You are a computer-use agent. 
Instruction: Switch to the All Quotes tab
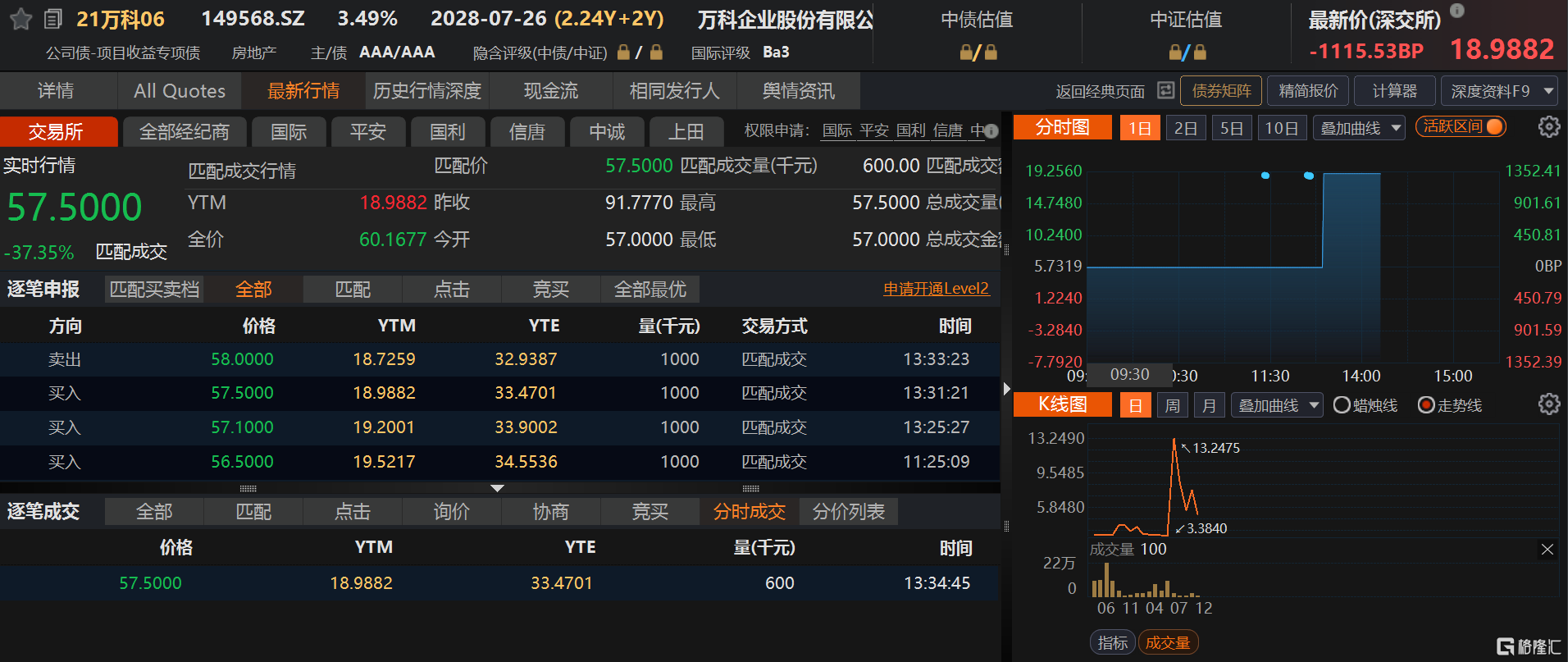tap(180, 91)
